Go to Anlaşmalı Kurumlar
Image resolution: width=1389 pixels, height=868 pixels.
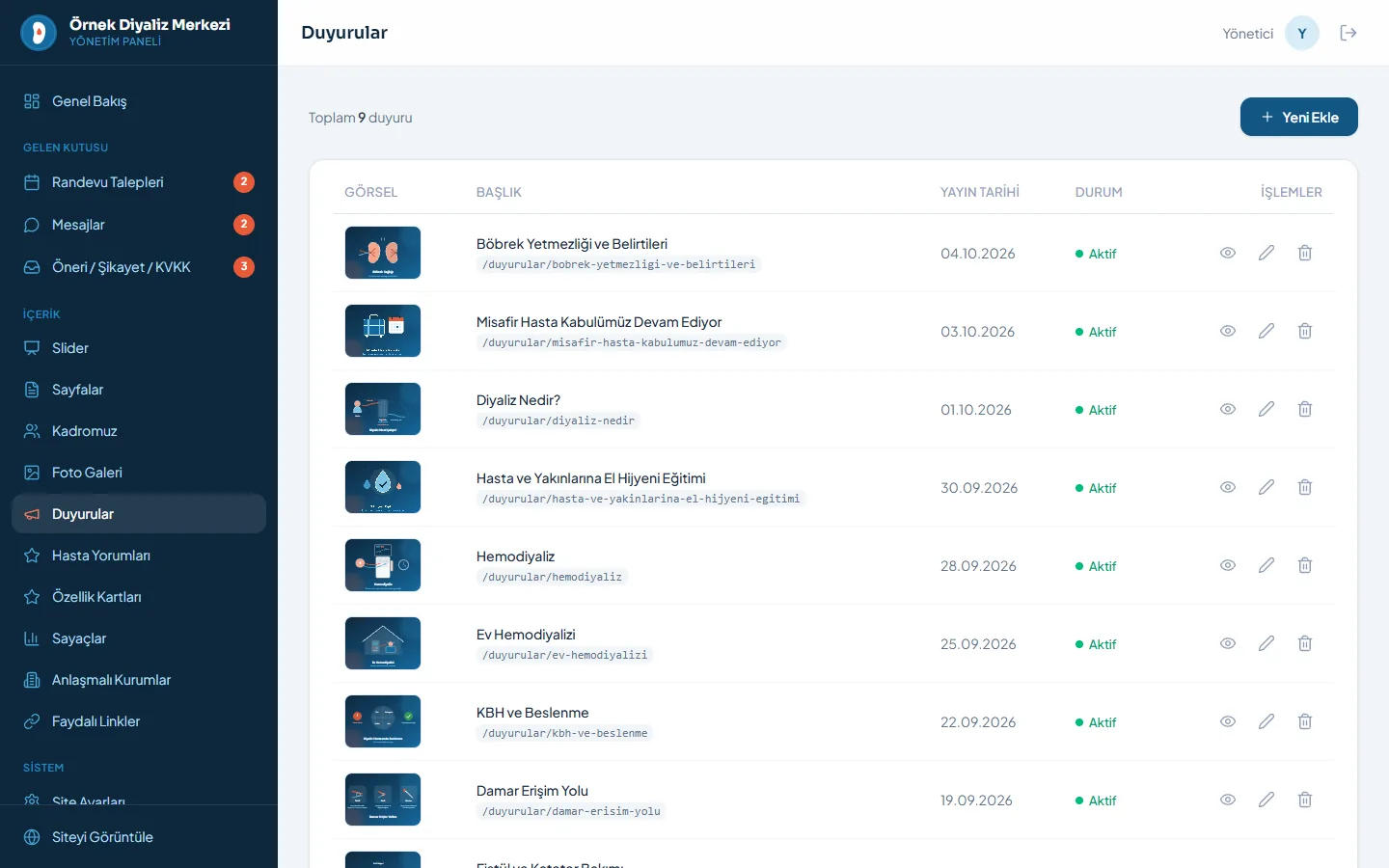click(139, 680)
